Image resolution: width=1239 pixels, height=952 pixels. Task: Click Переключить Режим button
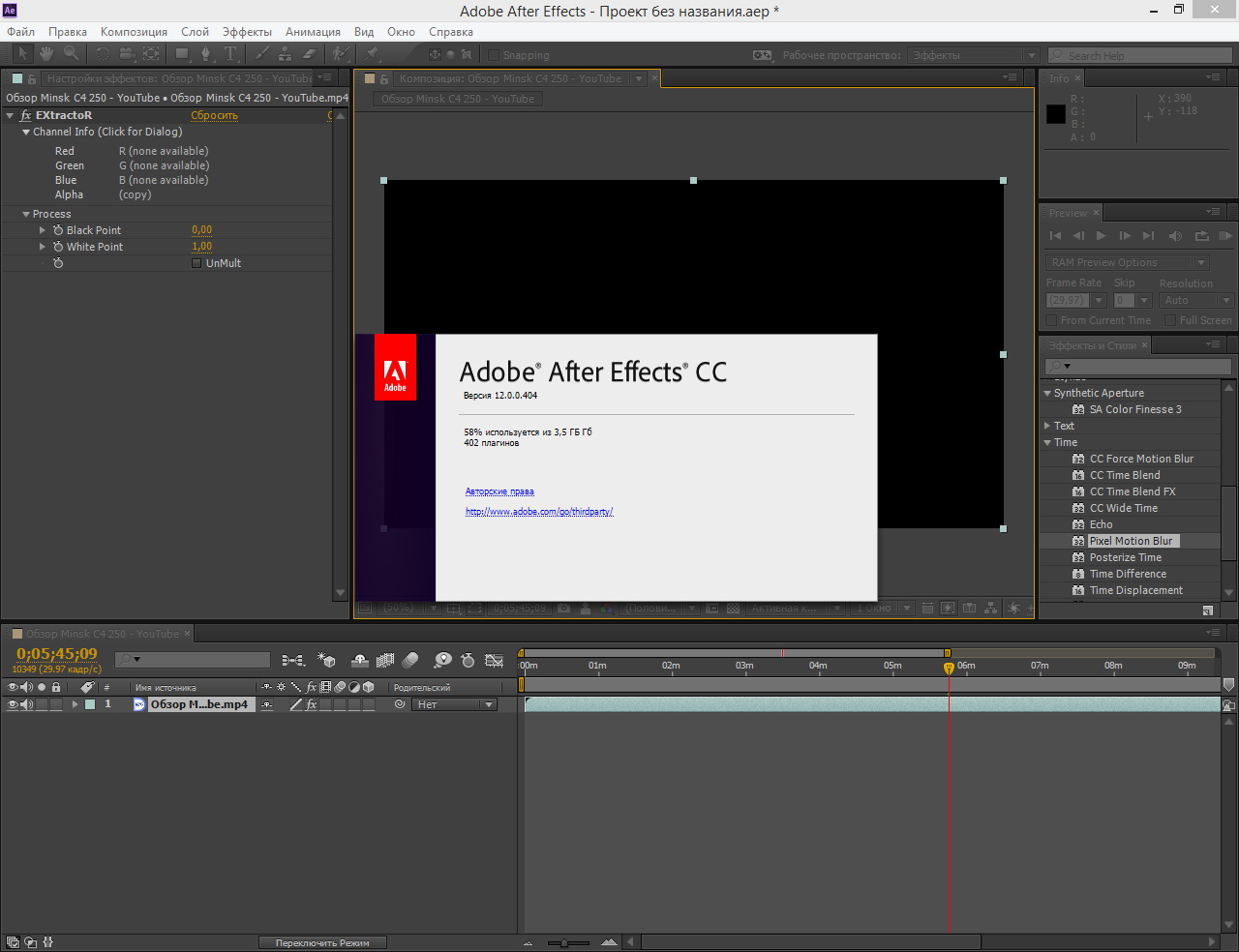pos(322,942)
